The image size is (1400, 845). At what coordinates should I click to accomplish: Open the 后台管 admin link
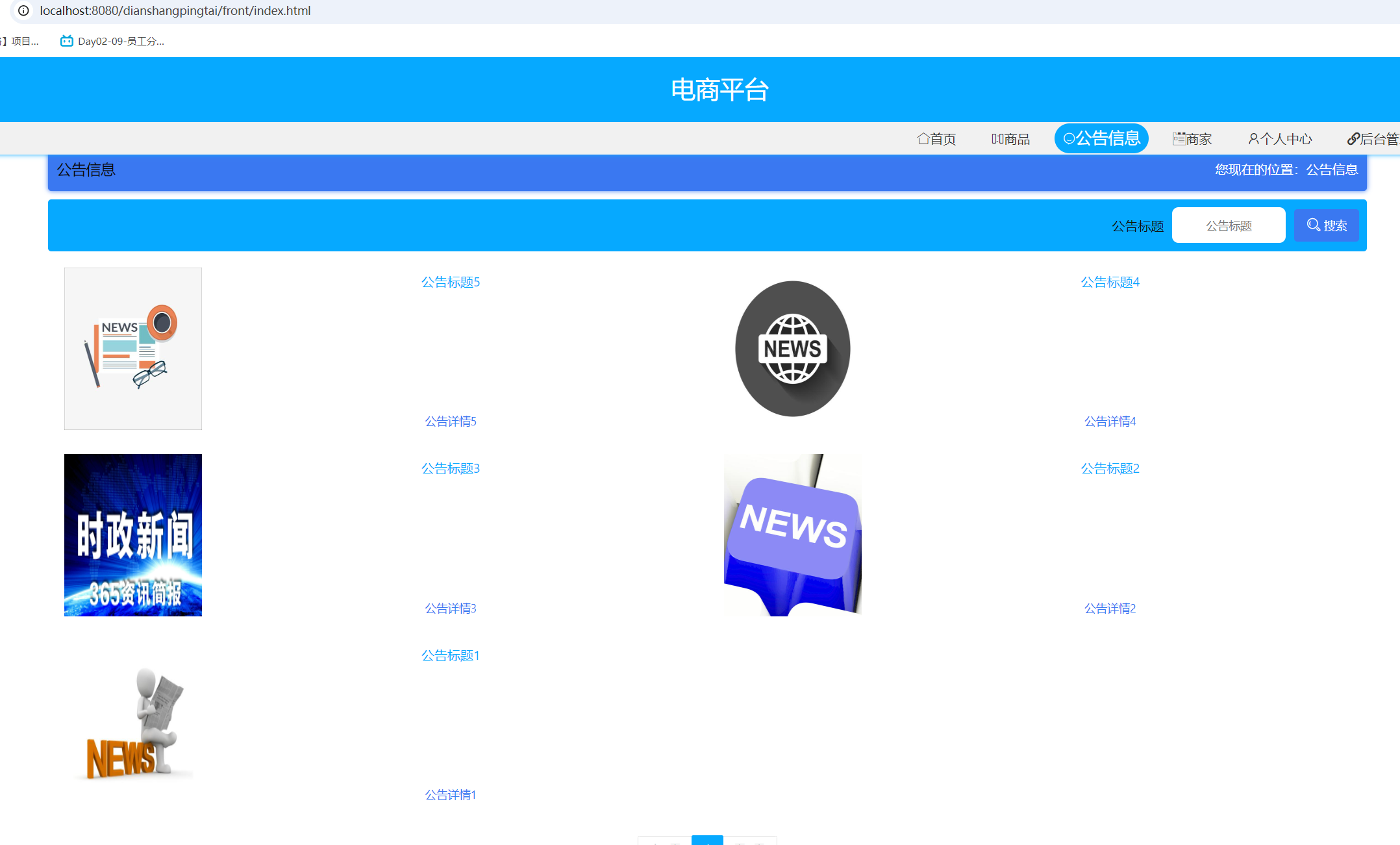tap(1372, 139)
